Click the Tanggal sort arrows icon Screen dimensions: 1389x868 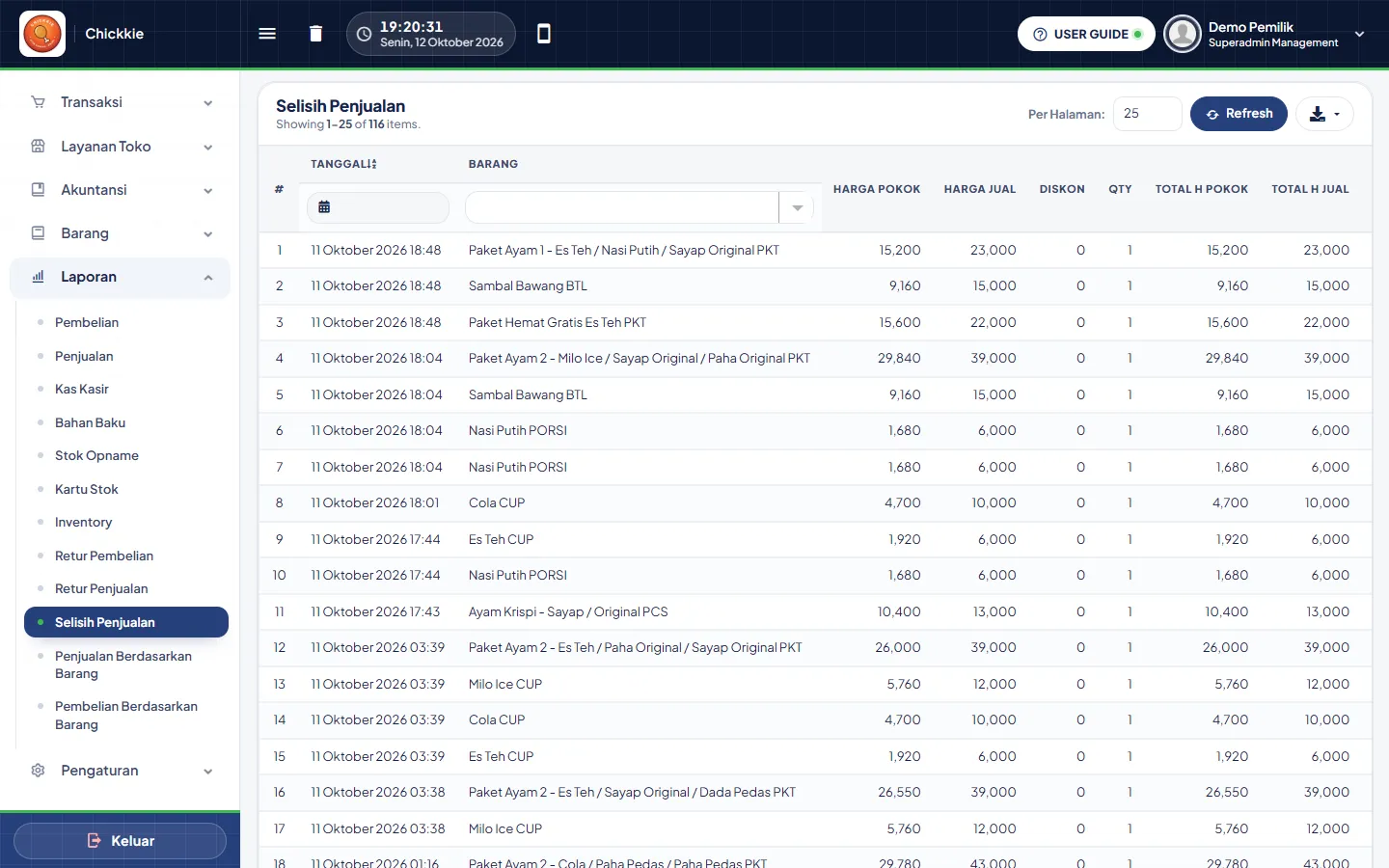click(372, 164)
